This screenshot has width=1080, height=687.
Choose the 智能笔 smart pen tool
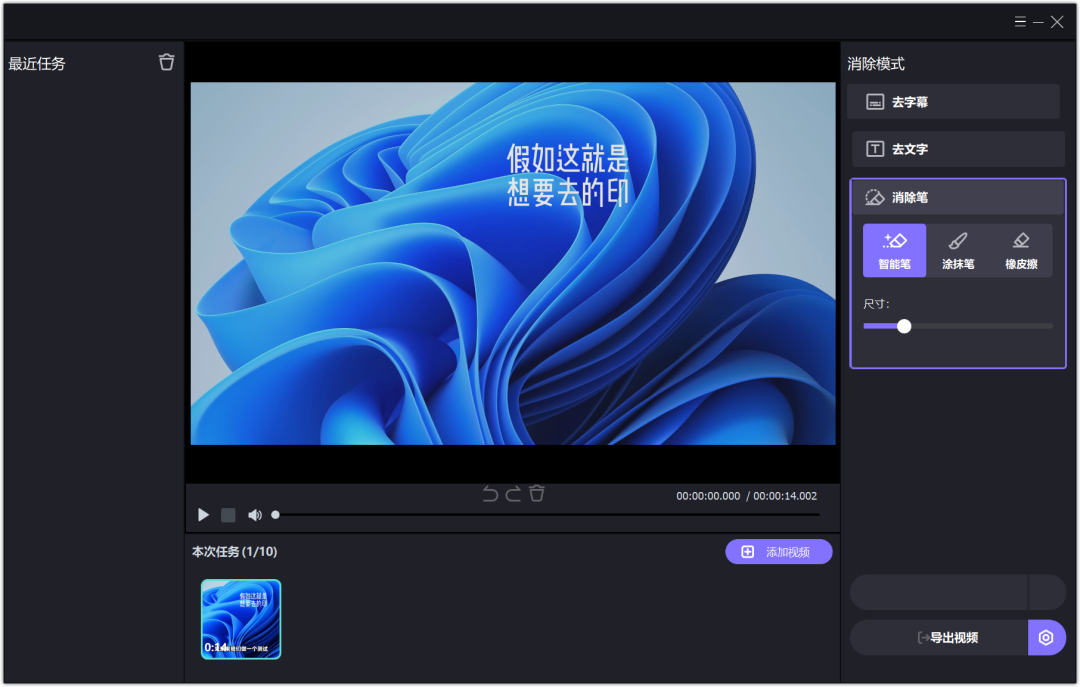pos(894,251)
